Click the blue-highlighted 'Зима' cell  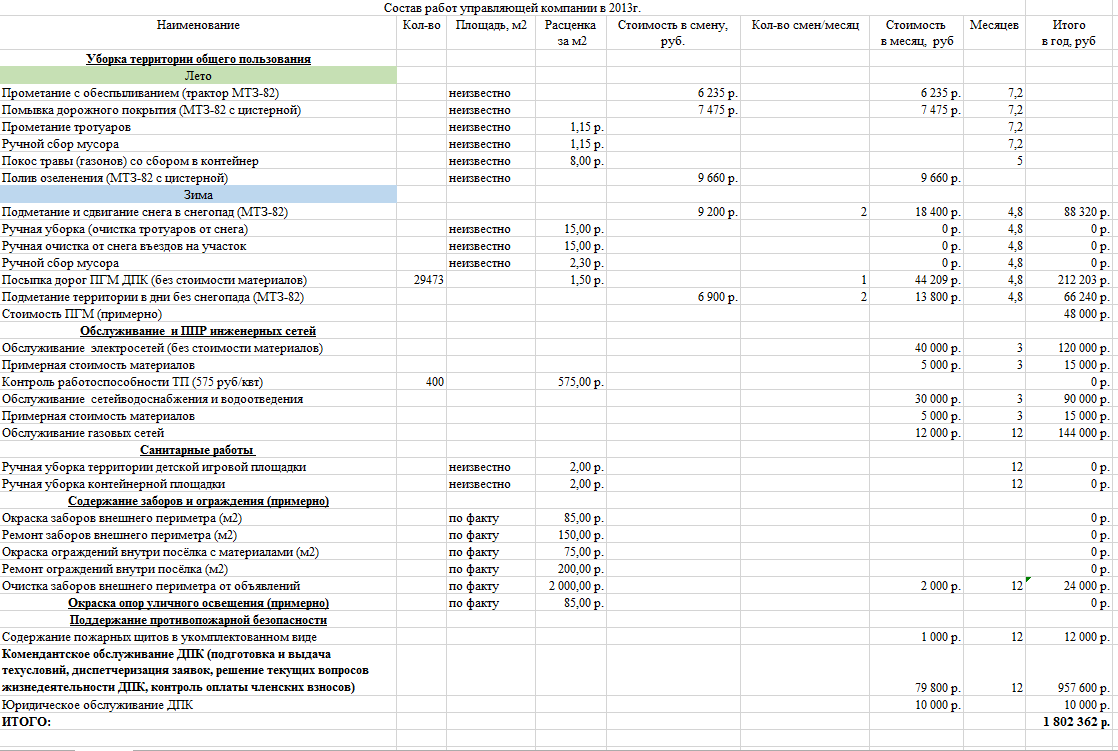click(x=198, y=195)
